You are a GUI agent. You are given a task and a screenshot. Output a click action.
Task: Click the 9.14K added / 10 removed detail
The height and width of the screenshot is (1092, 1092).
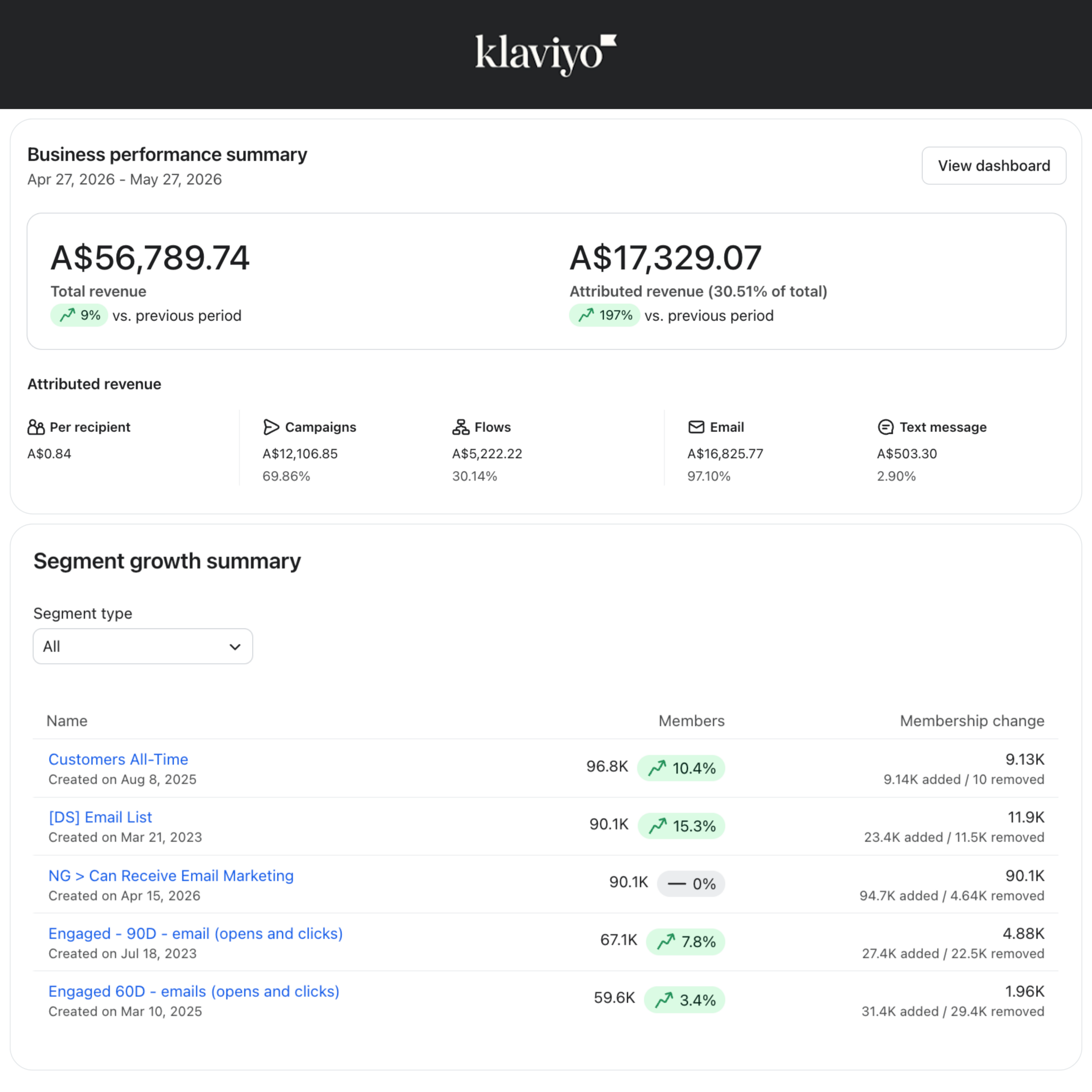(964, 779)
